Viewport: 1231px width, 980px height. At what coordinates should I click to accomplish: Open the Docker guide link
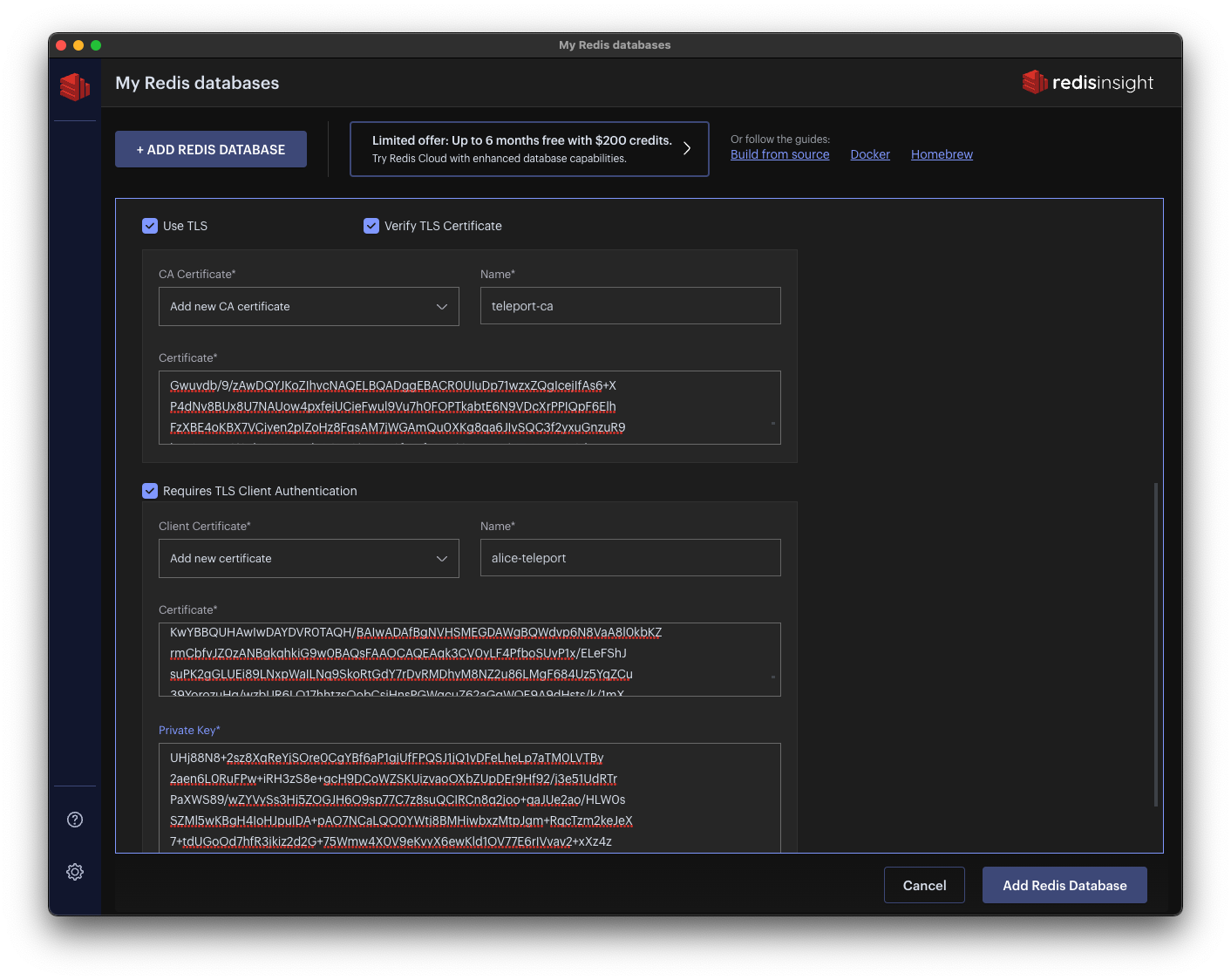869,153
